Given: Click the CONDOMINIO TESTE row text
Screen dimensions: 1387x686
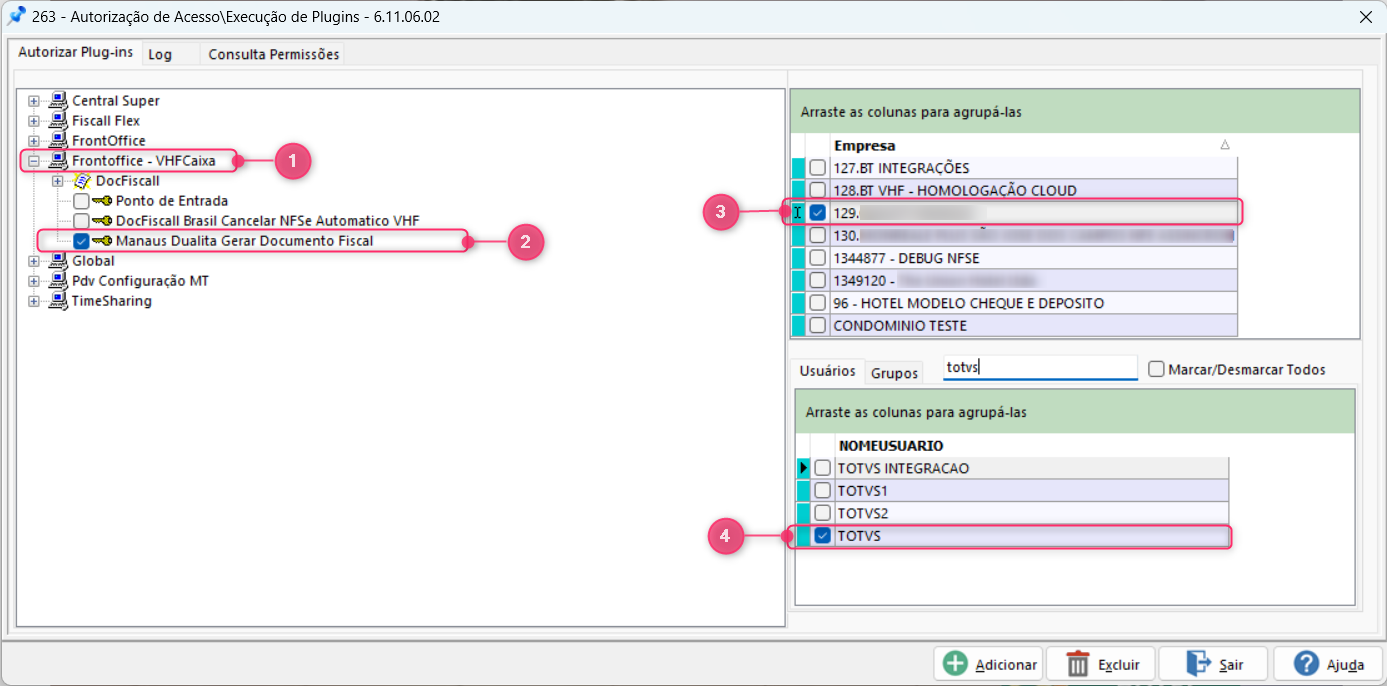Looking at the screenshot, I should pos(900,325).
